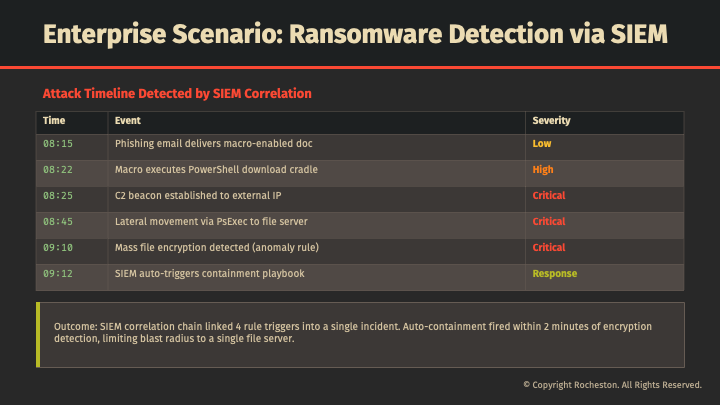Screen dimensions: 720x405
Task: Select the 08:25 timestamp cell
Action: 58,196
